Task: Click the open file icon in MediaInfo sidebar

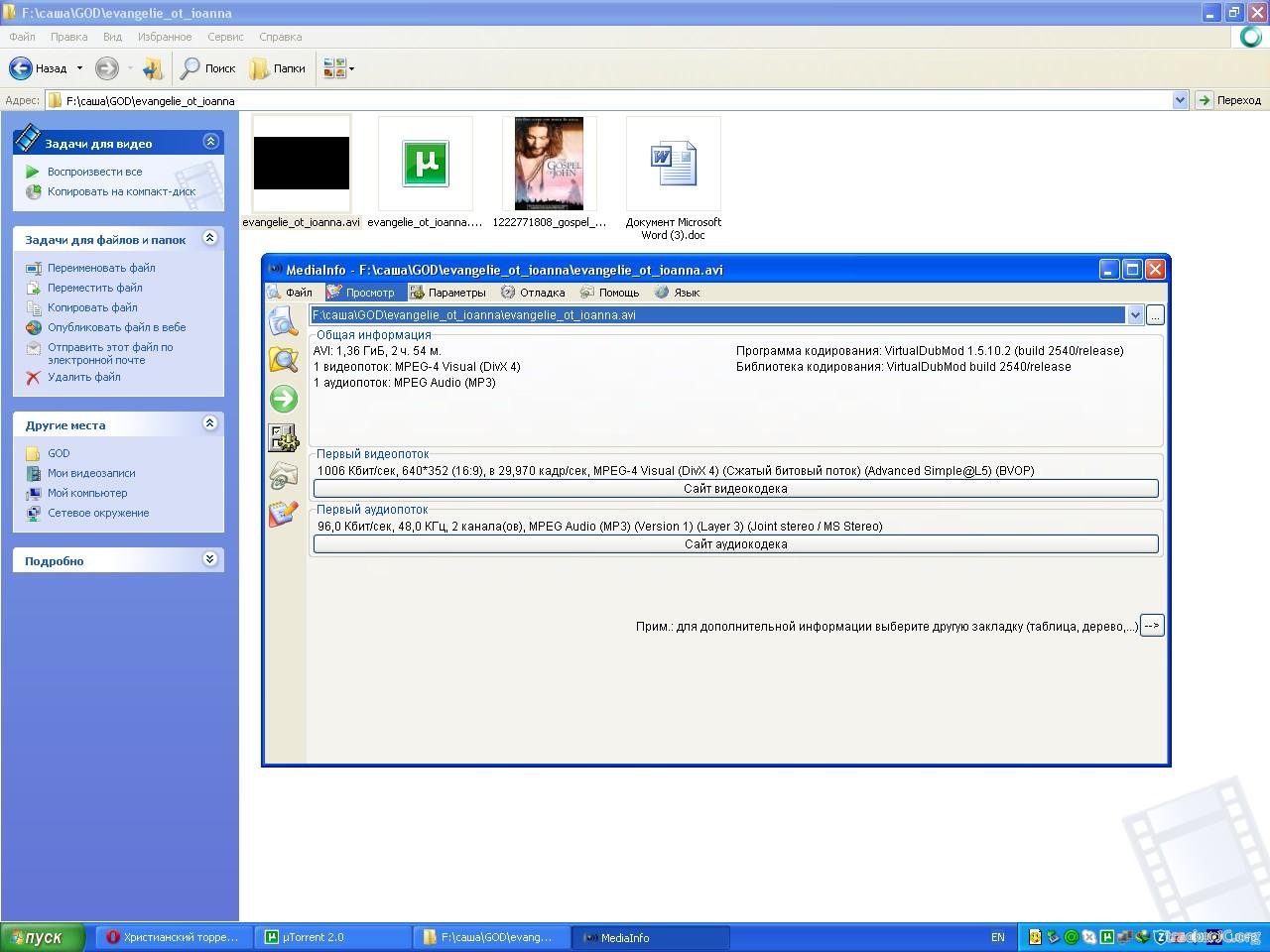Action: [284, 321]
